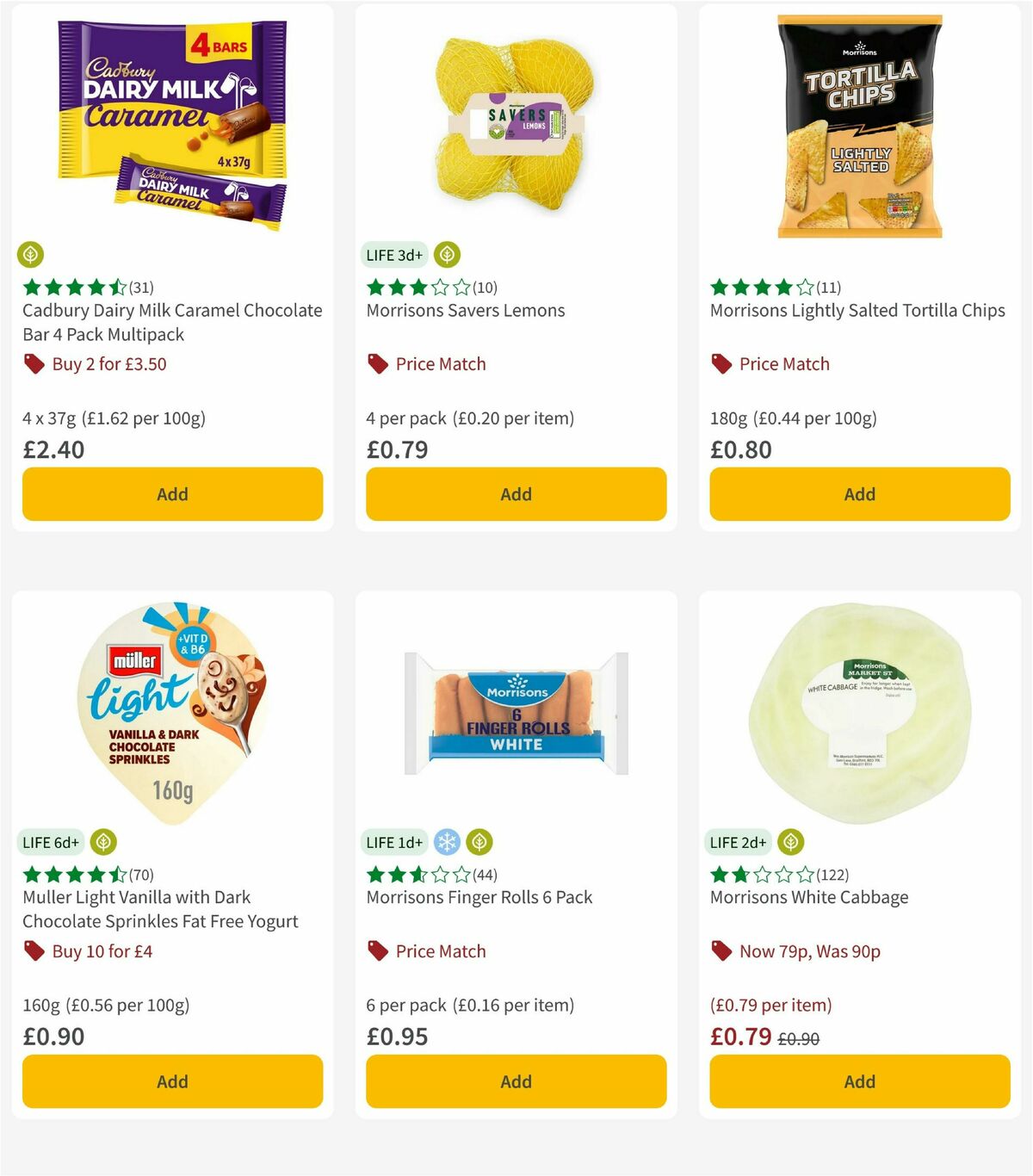Expand the (70) reviews on Muller Light yogurt
The image size is (1033, 1176).
point(142,875)
